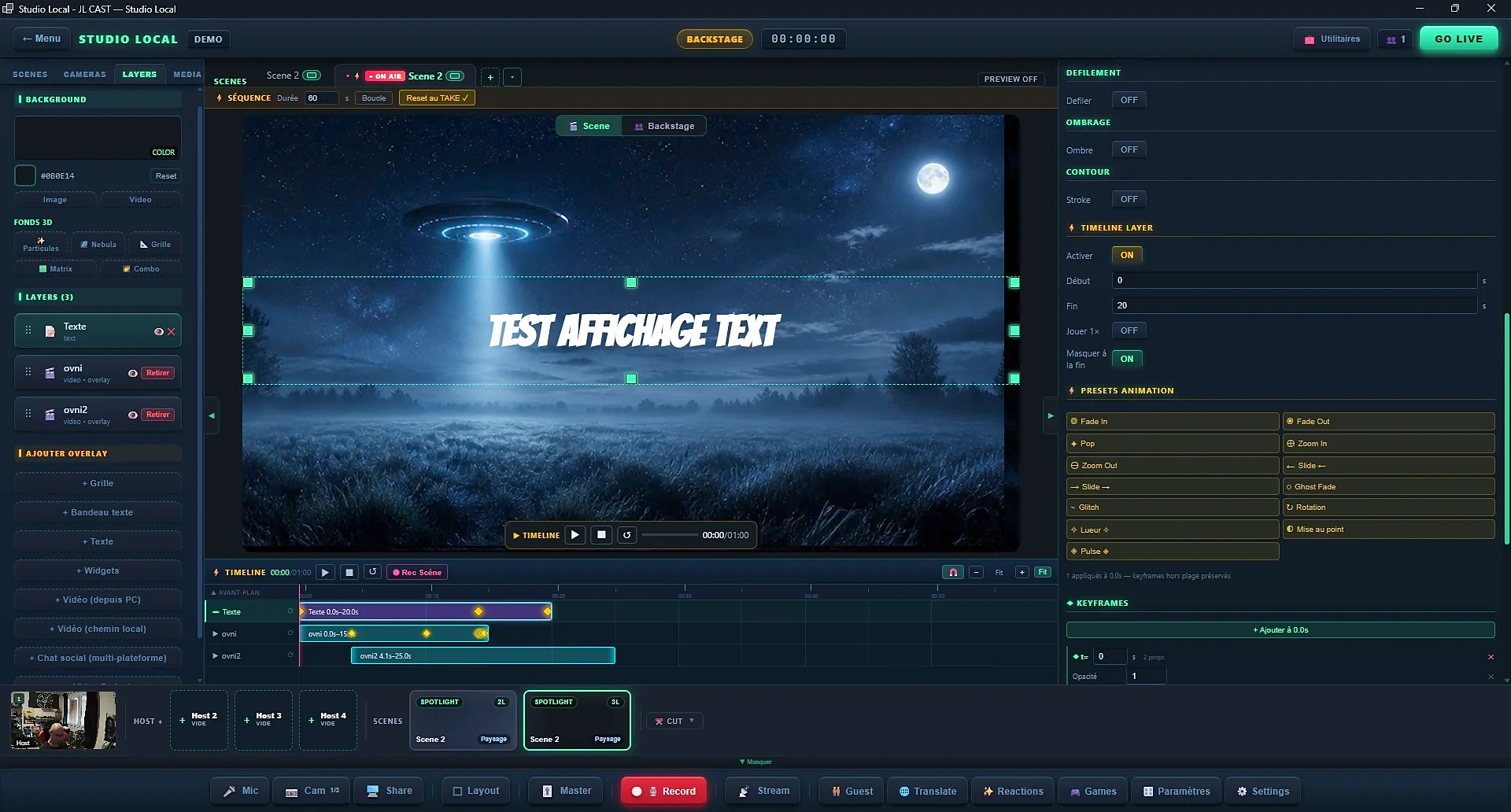Image resolution: width=1511 pixels, height=812 pixels.
Task: Switch to Backstage view in preview
Action: 664,126
